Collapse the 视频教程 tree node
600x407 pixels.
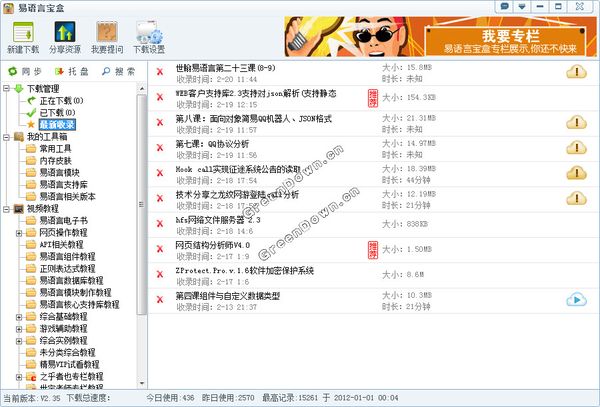[x=6, y=208]
